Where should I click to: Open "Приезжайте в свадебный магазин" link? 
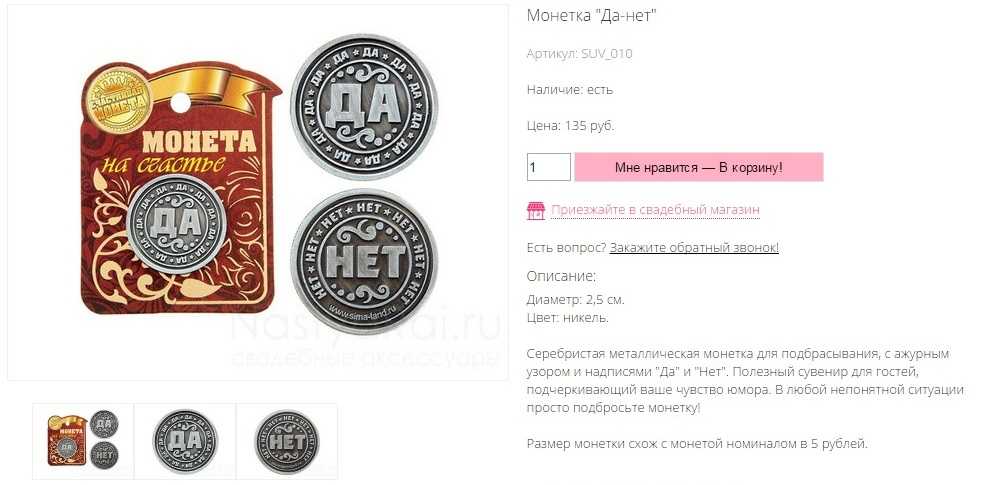click(x=655, y=210)
